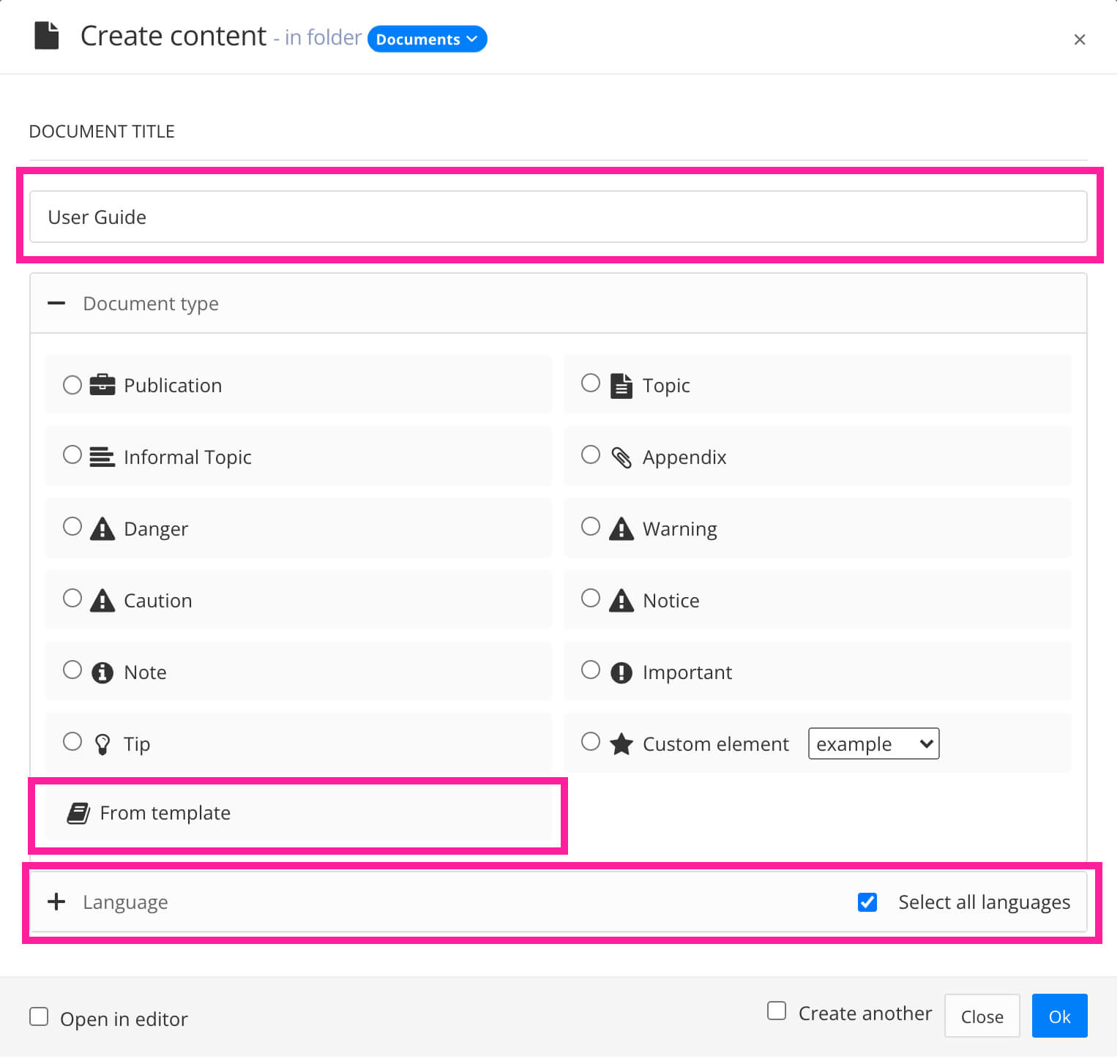
Task: Click the Note info icon
Action: click(103, 671)
